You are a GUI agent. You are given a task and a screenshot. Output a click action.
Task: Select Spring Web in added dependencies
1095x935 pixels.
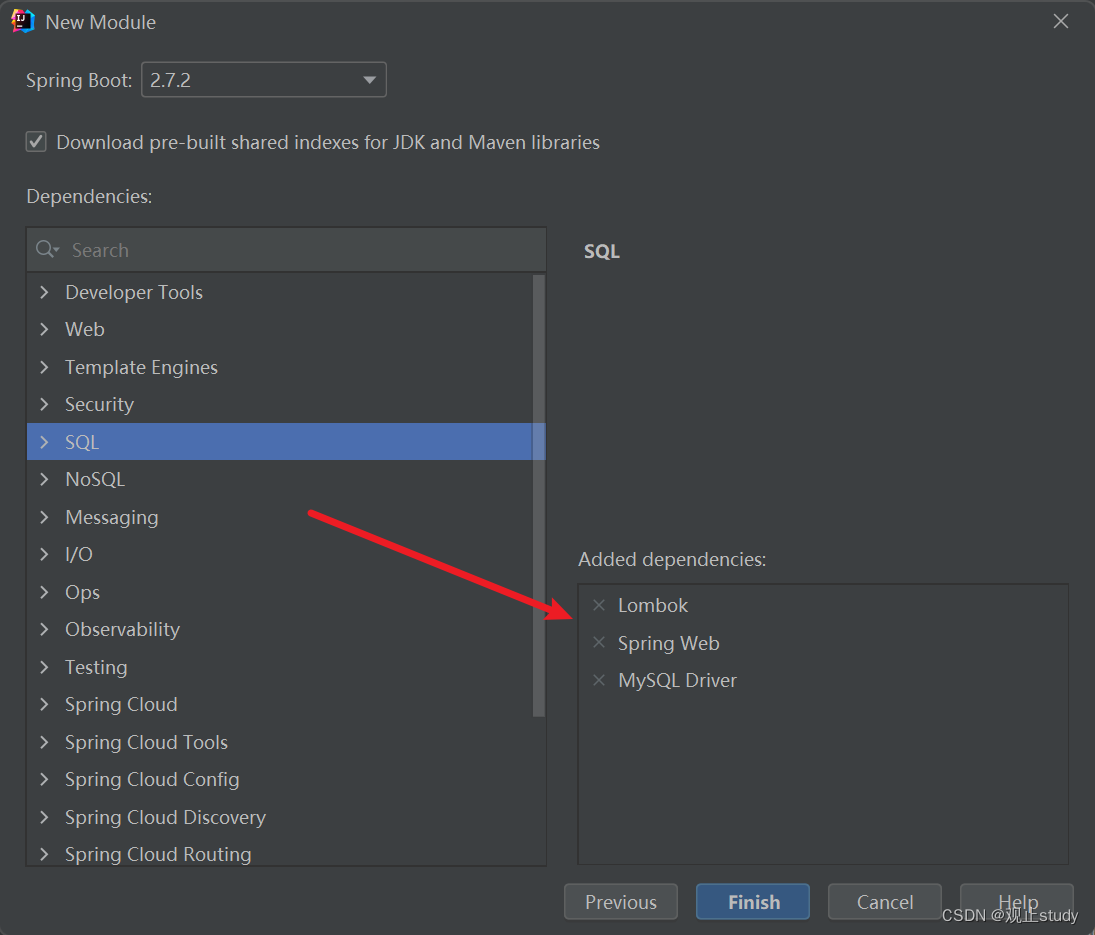pos(668,642)
